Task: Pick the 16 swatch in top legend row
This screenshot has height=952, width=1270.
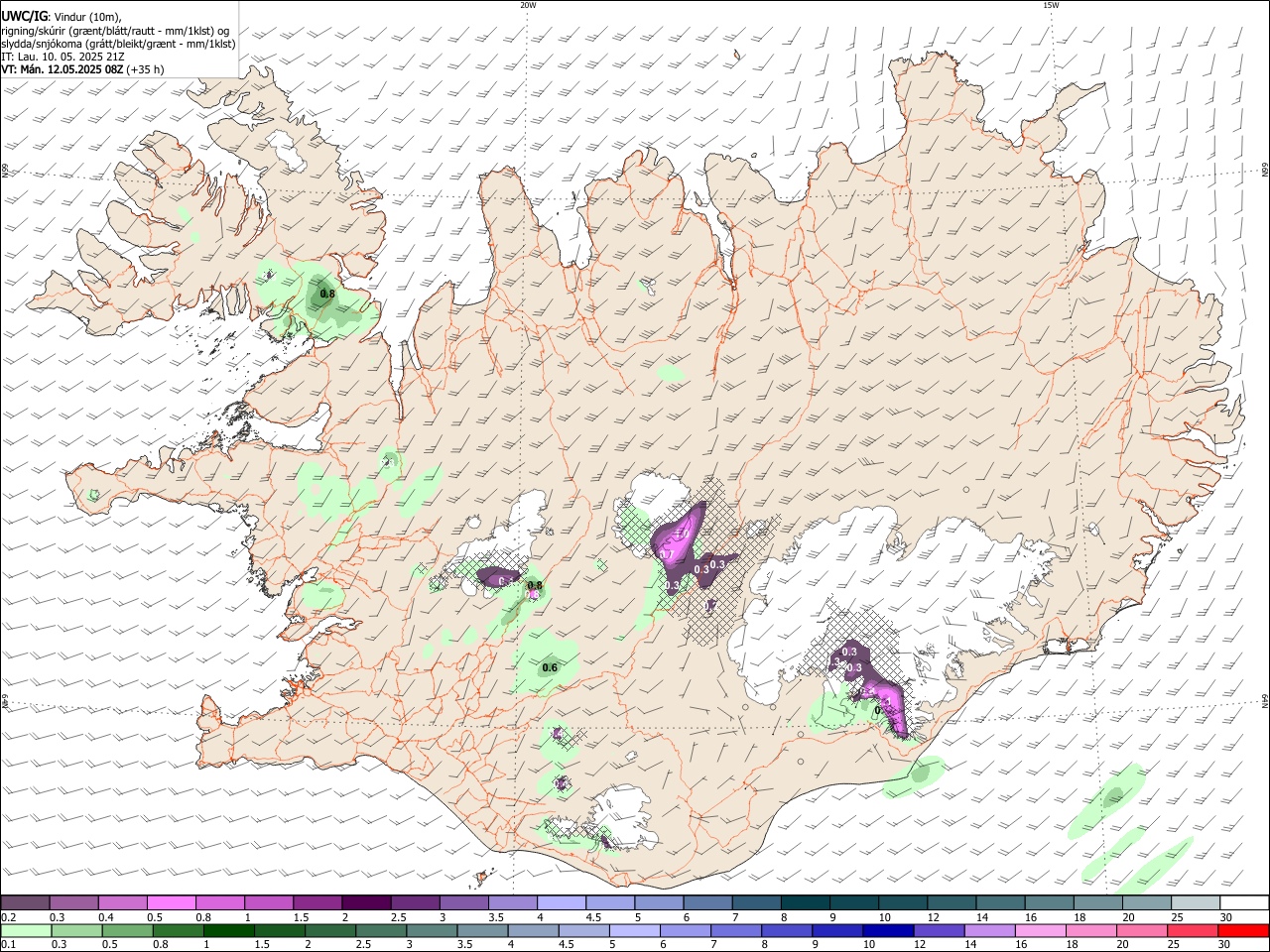Action: 1049,903
